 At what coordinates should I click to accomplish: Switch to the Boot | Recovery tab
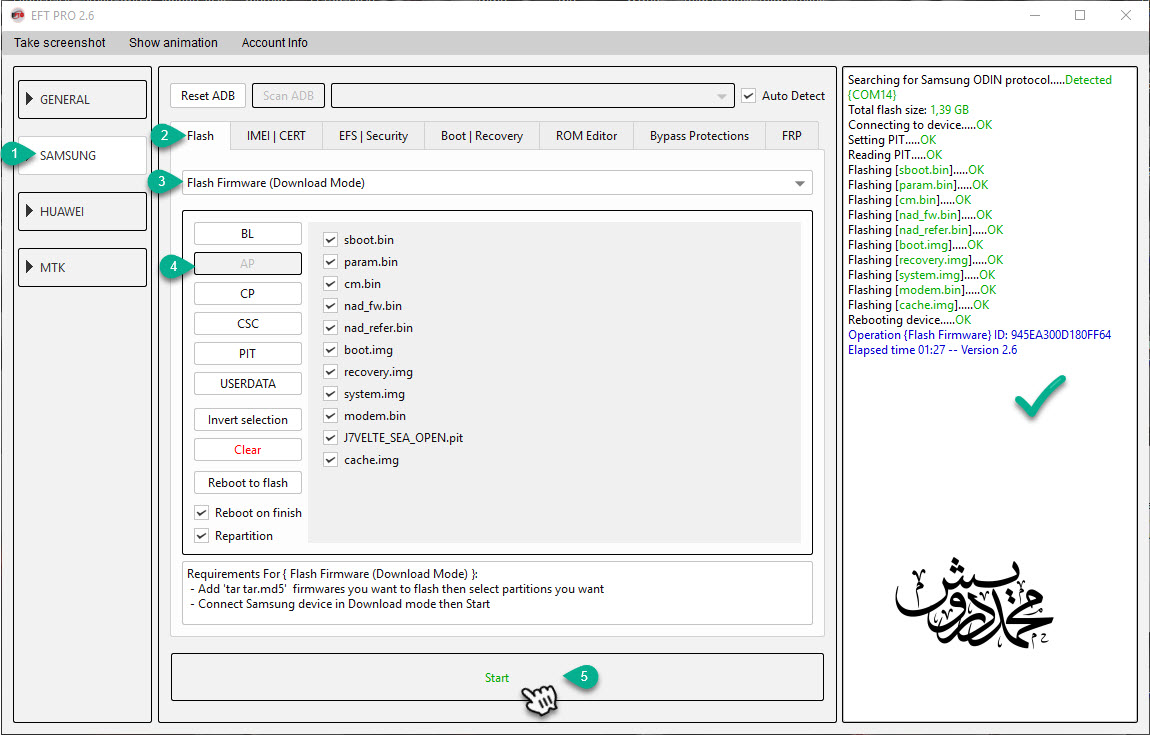tap(482, 136)
